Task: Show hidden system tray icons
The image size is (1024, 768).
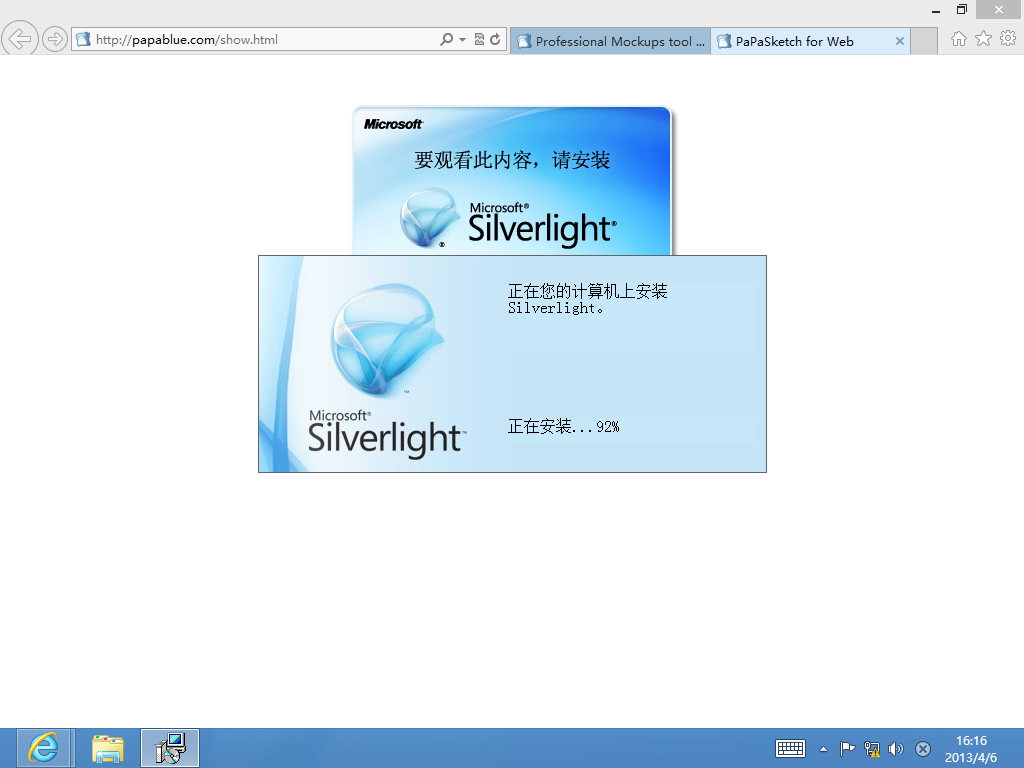Action: (x=824, y=749)
